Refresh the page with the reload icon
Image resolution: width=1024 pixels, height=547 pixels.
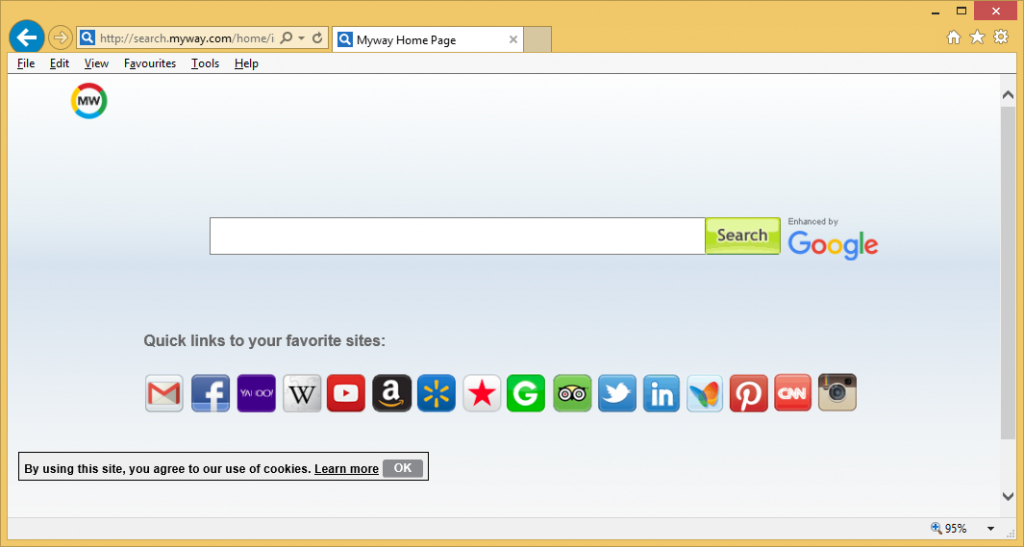click(317, 38)
